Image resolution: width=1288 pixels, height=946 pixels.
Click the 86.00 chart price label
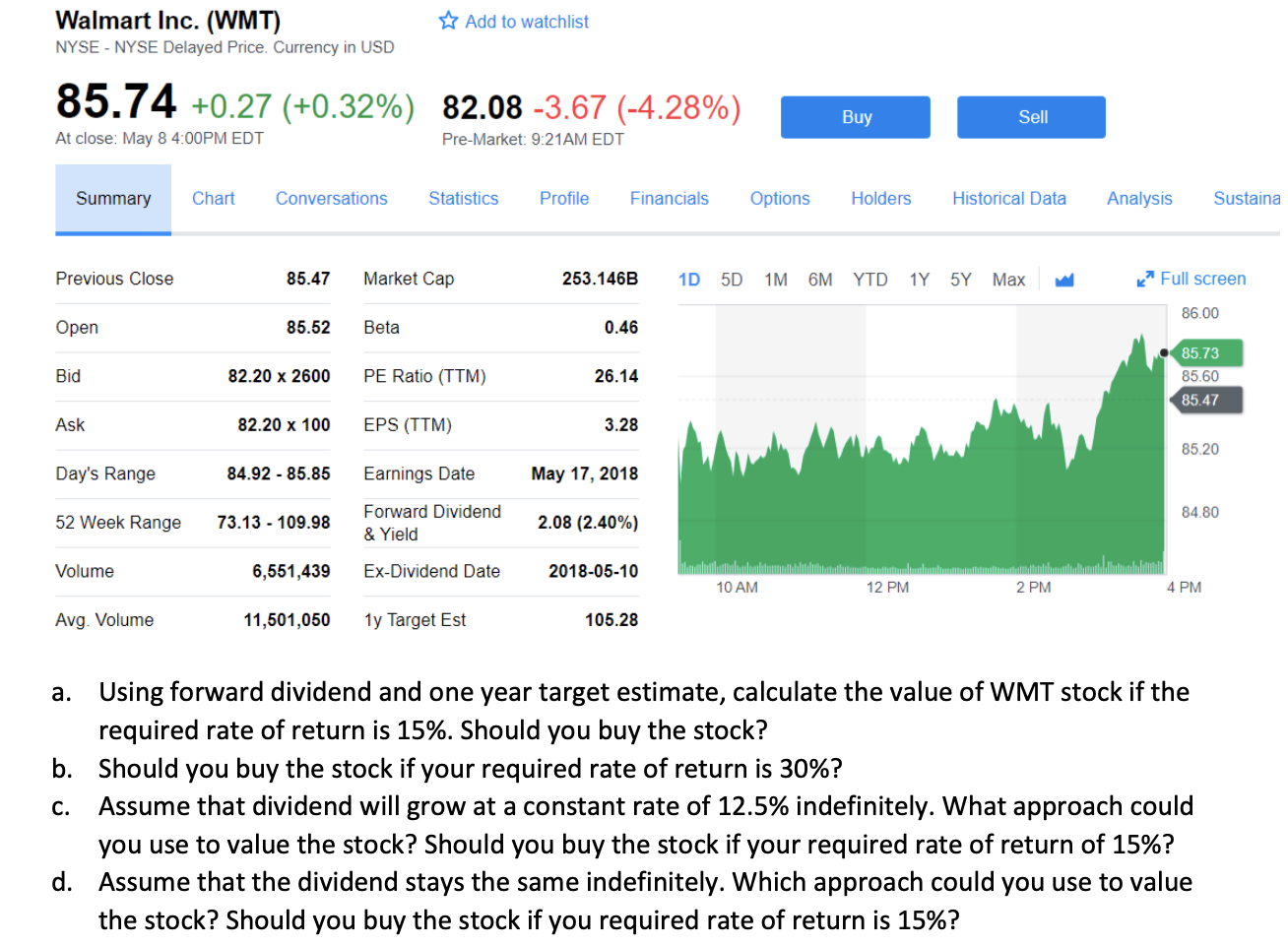(1200, 313)
